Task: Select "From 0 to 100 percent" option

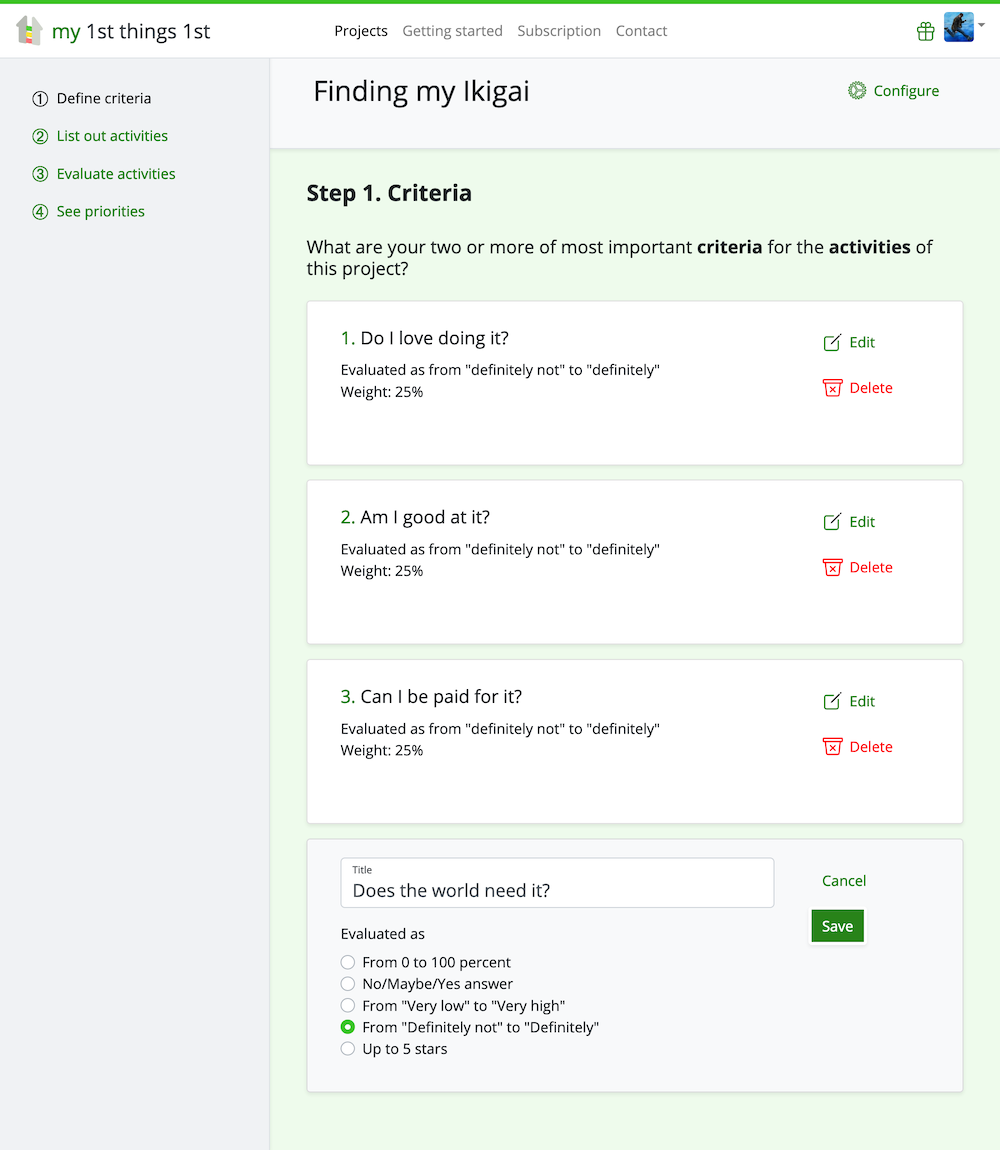Action: coord(348,962)
